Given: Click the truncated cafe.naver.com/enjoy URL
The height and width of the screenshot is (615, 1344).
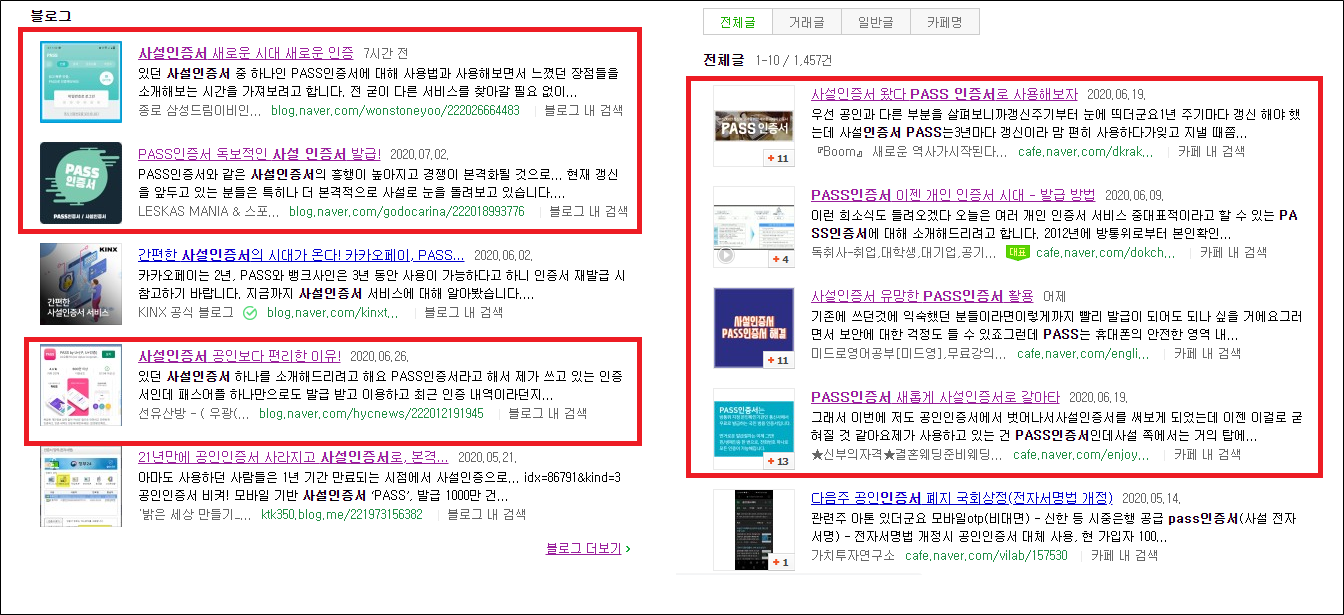Looking at the screenshot, I should (x=1082, y=455).
